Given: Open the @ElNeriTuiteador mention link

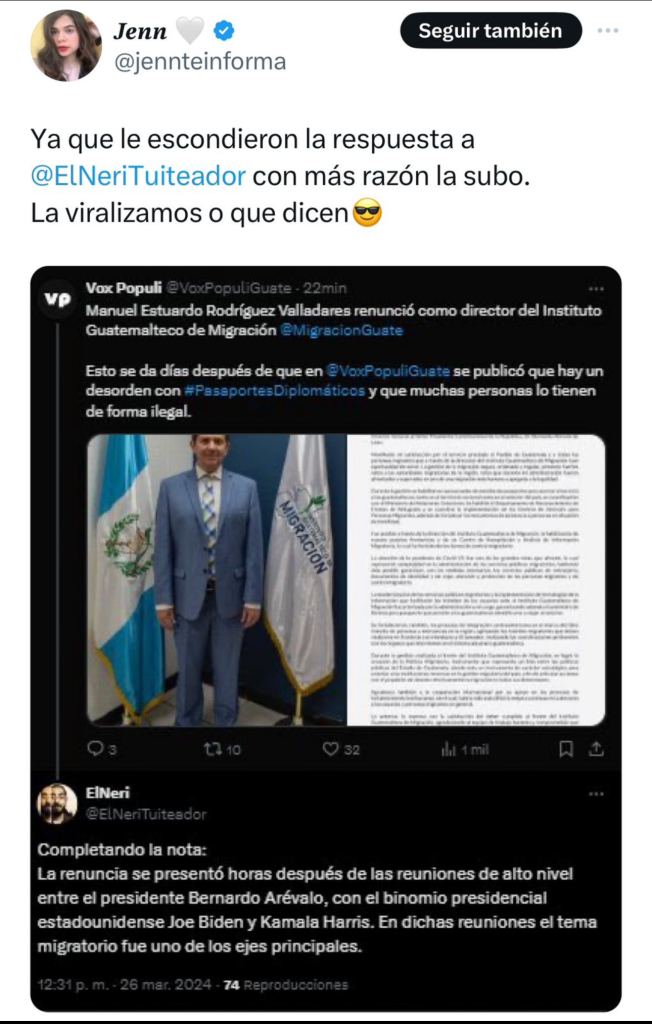Looking at the screenshot, I should tap(139, 176).
